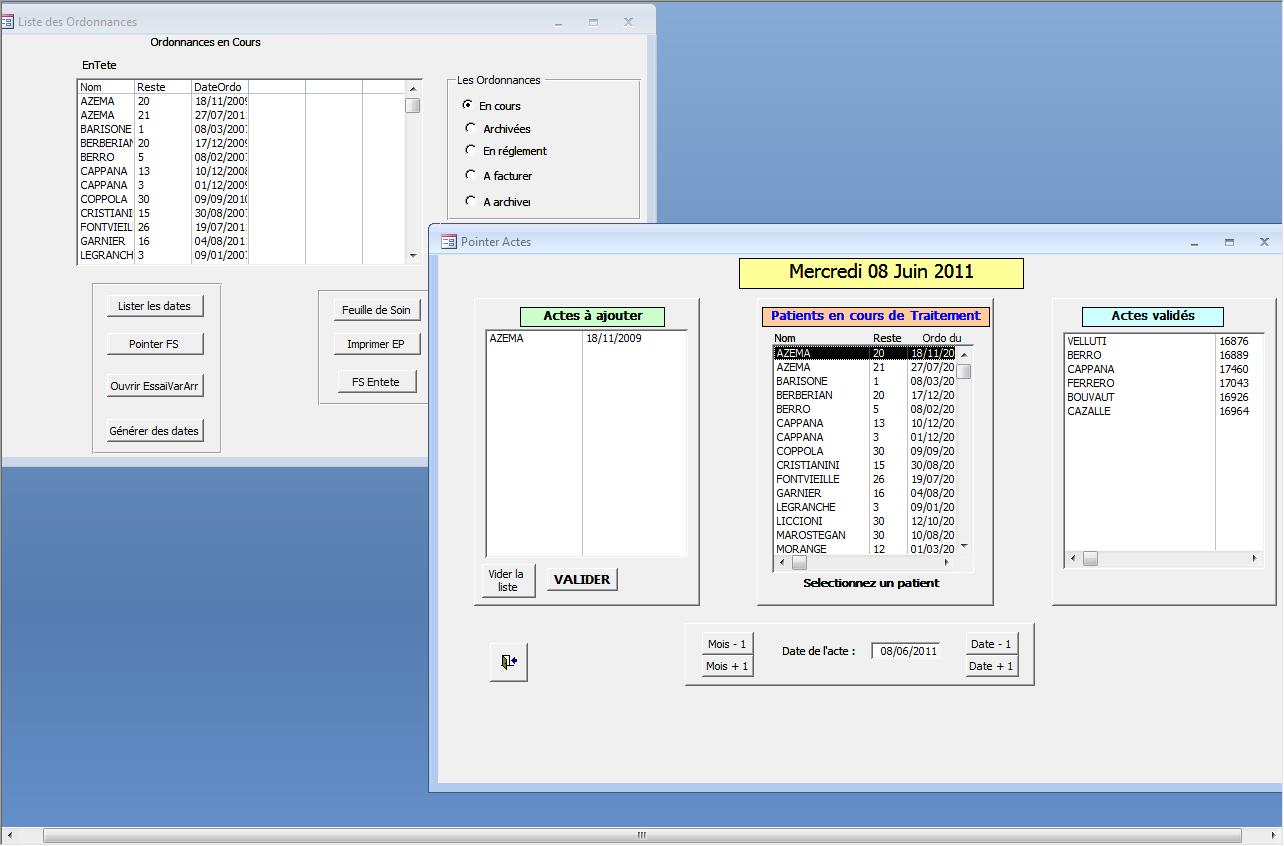The height and width of the screenshot is (846, 1284).
Task: Click the Pointer FS button
Action: pos(154,344)
